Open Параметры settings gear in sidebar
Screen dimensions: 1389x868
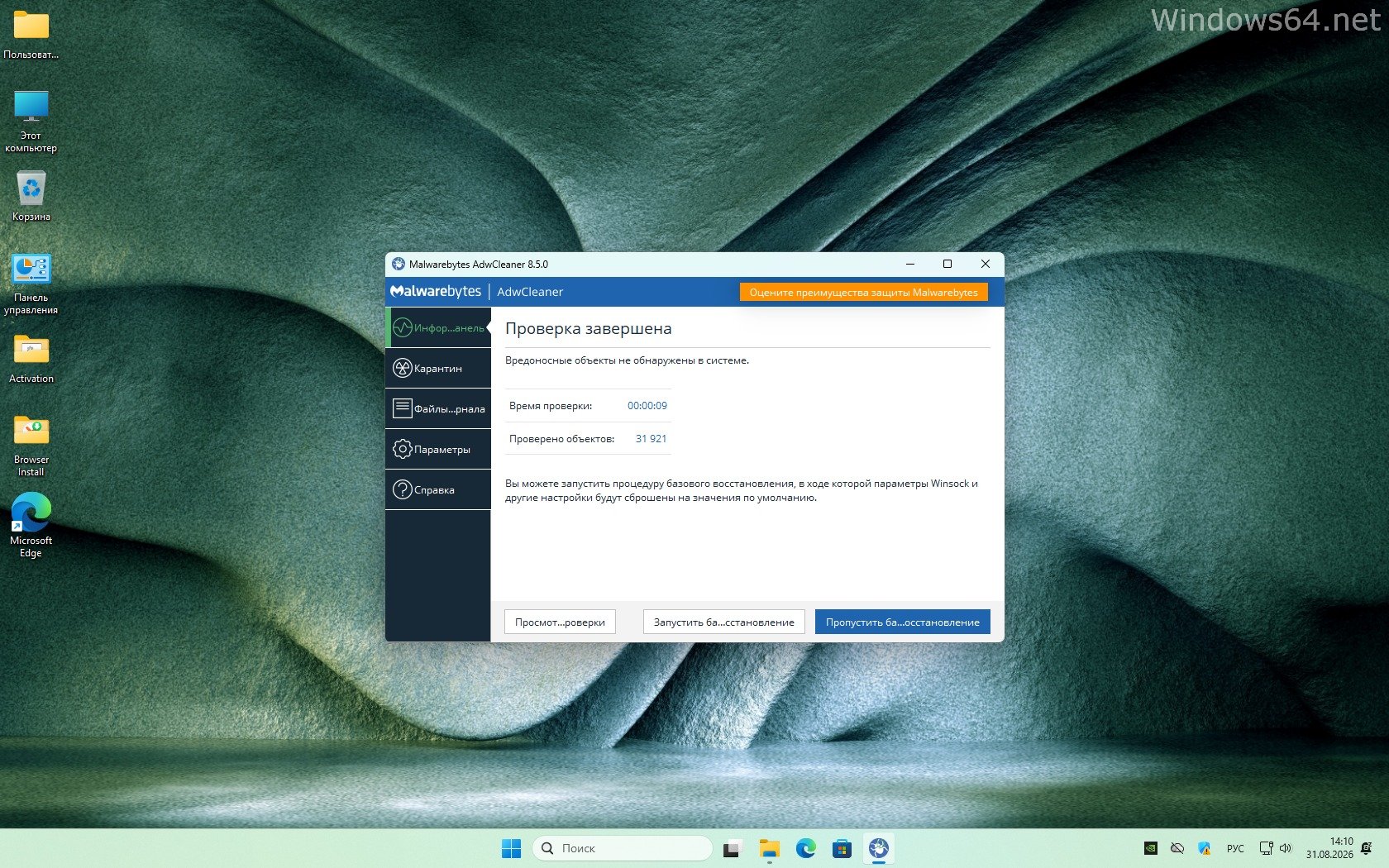pyautogui.click(x=438, y=449)
